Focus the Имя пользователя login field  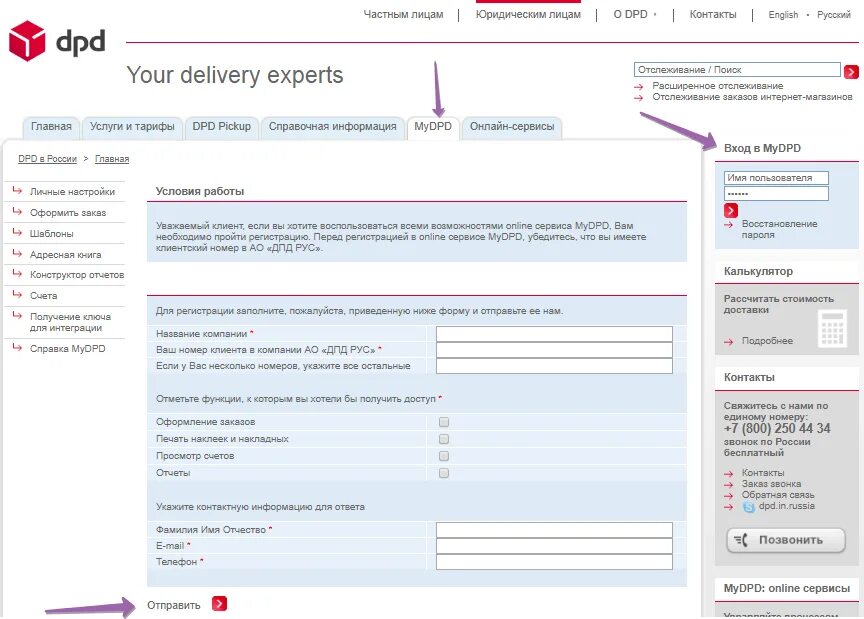(776, 178)
